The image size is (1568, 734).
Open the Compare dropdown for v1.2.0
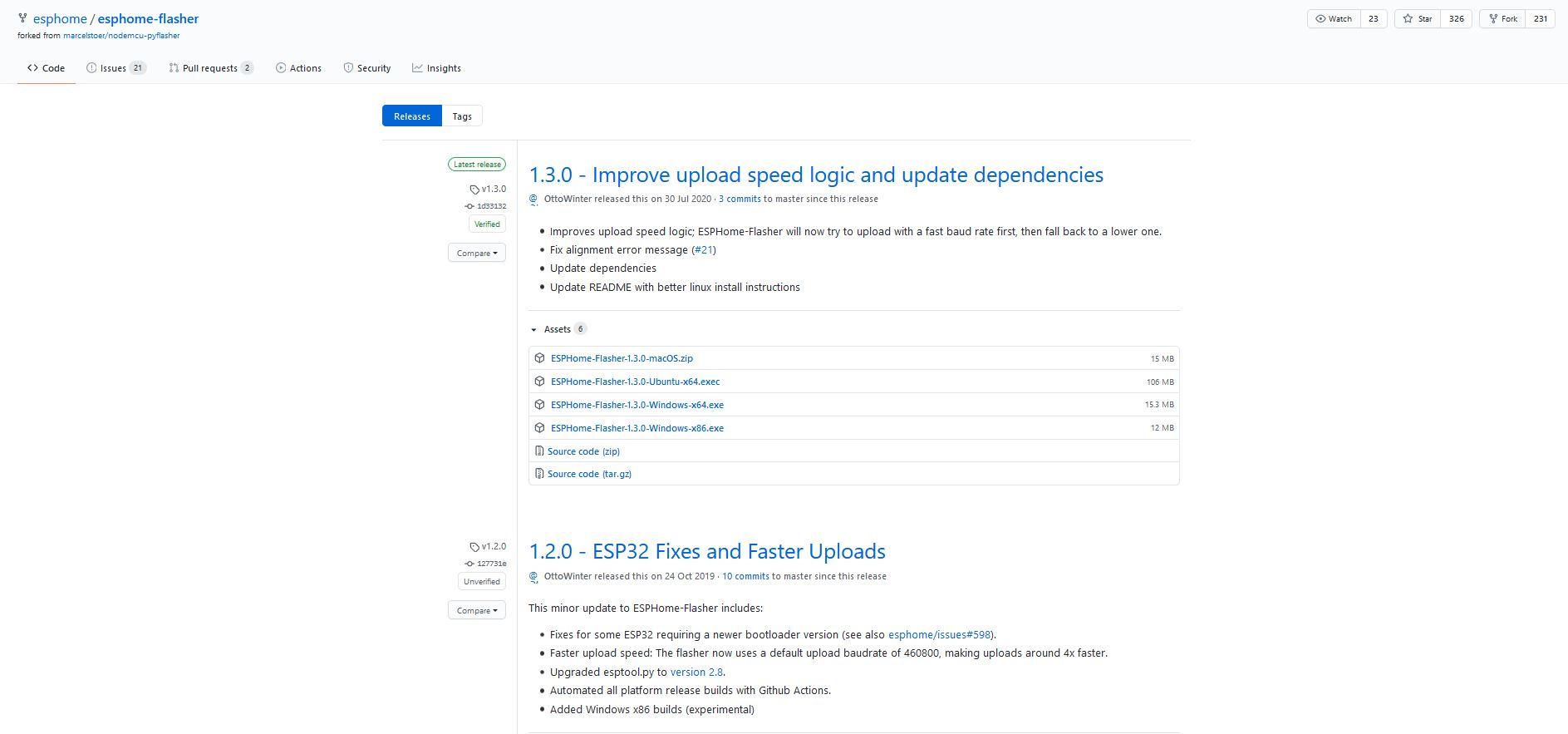476,610
